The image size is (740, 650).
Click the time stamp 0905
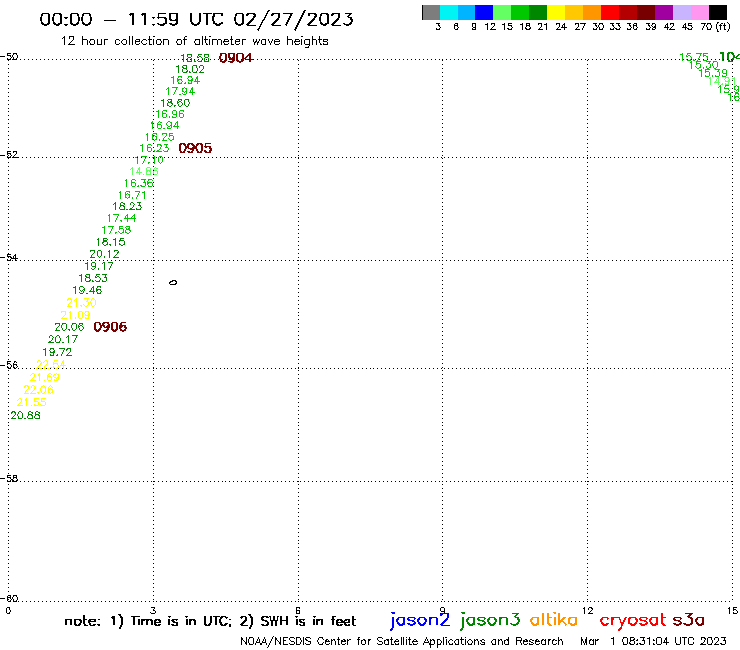(195, 148)
